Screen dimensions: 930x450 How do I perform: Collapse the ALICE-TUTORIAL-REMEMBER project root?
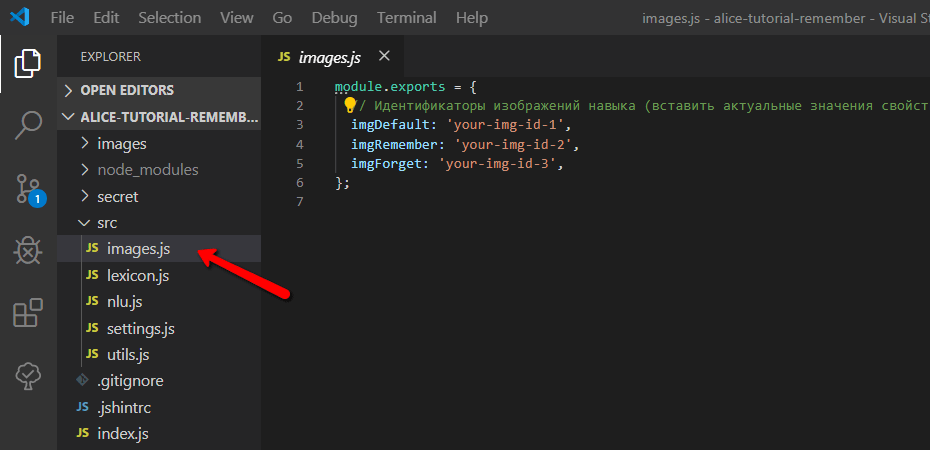click(x=160, y=117)
